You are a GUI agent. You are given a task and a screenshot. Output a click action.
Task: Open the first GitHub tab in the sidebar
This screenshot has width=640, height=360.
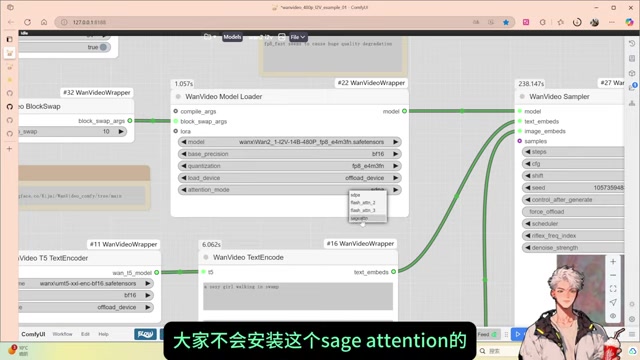tap(10, 93)
